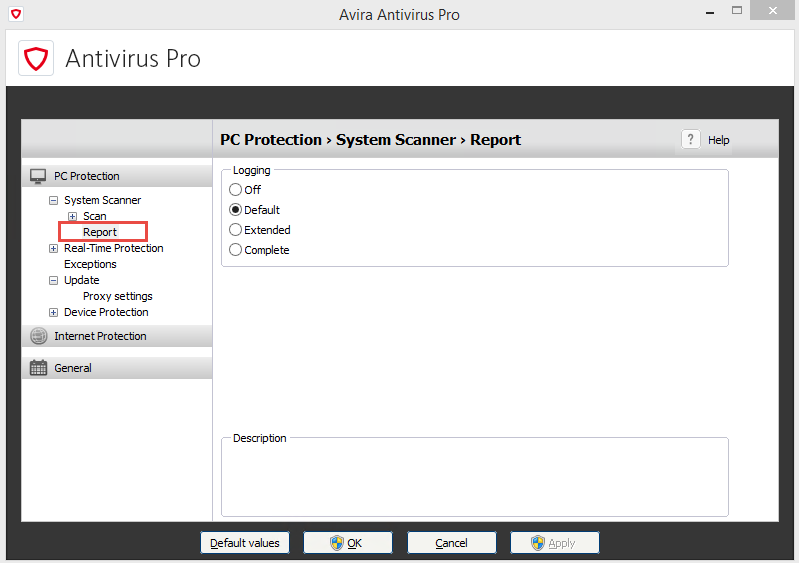Select Exceptions in the tree

coord(90,264)
